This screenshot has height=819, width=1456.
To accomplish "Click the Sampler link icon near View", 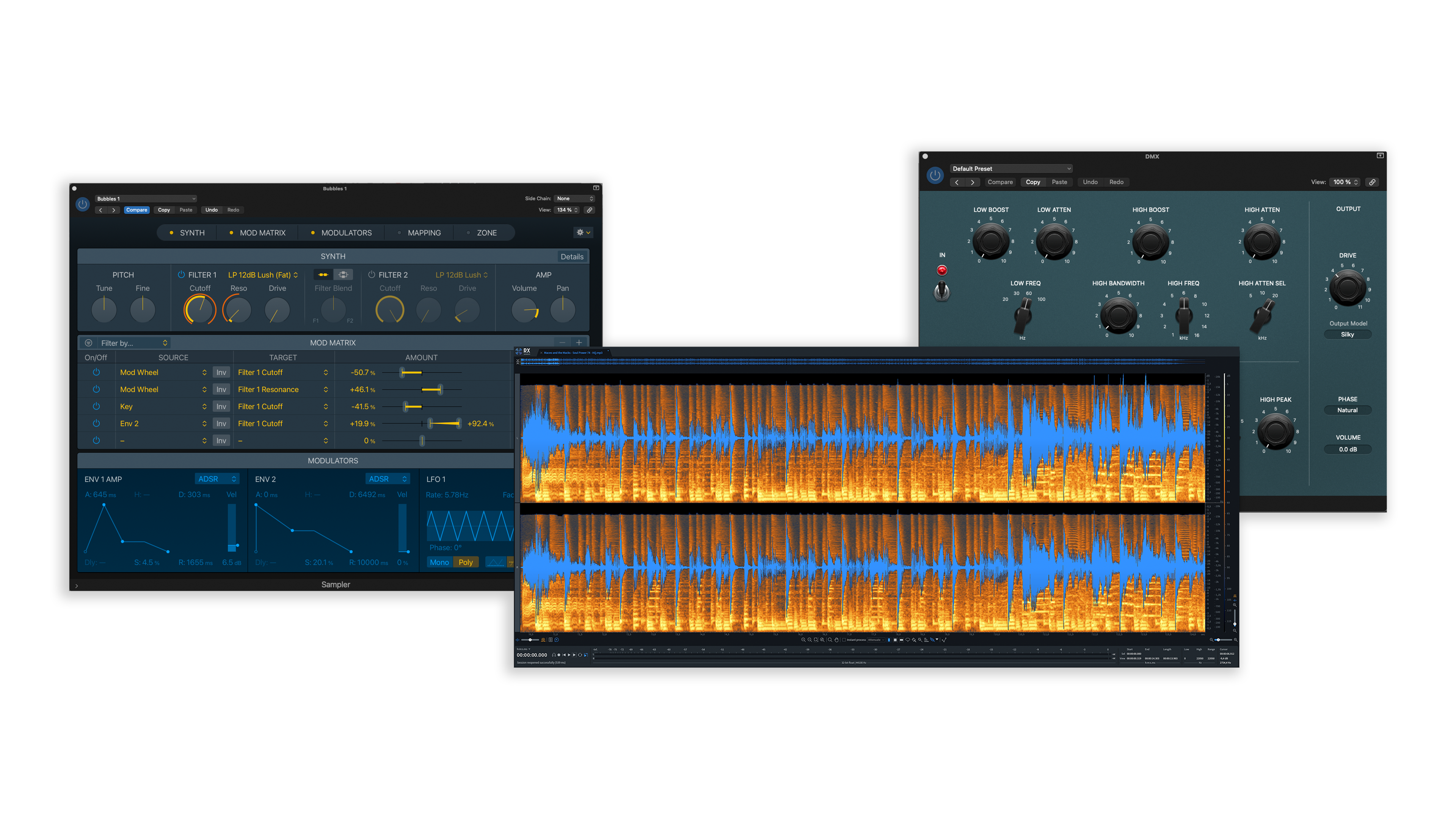I will [590, 210].
